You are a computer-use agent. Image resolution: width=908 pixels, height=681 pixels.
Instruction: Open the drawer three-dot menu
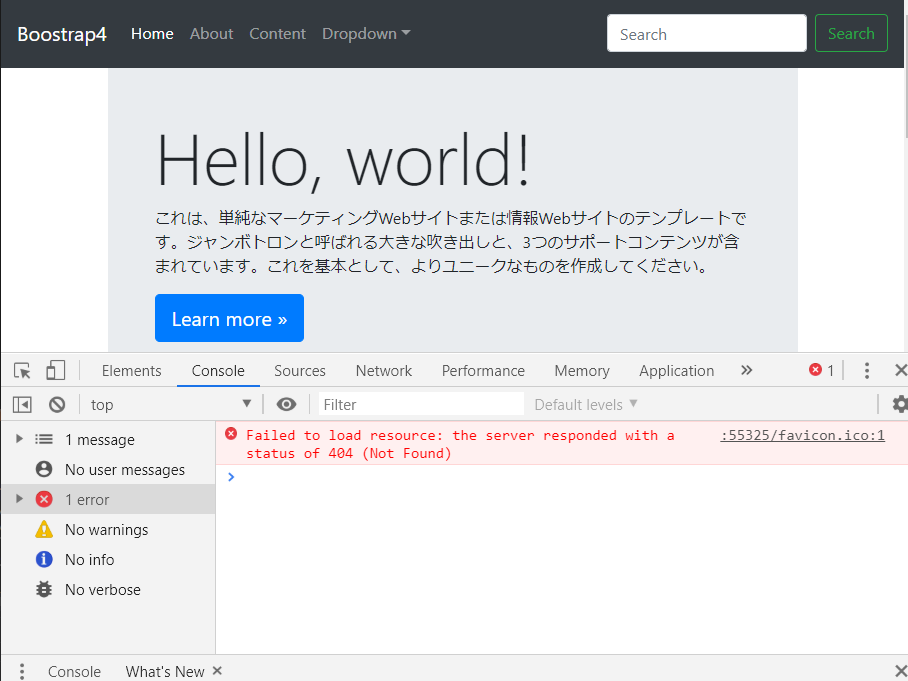21,671
